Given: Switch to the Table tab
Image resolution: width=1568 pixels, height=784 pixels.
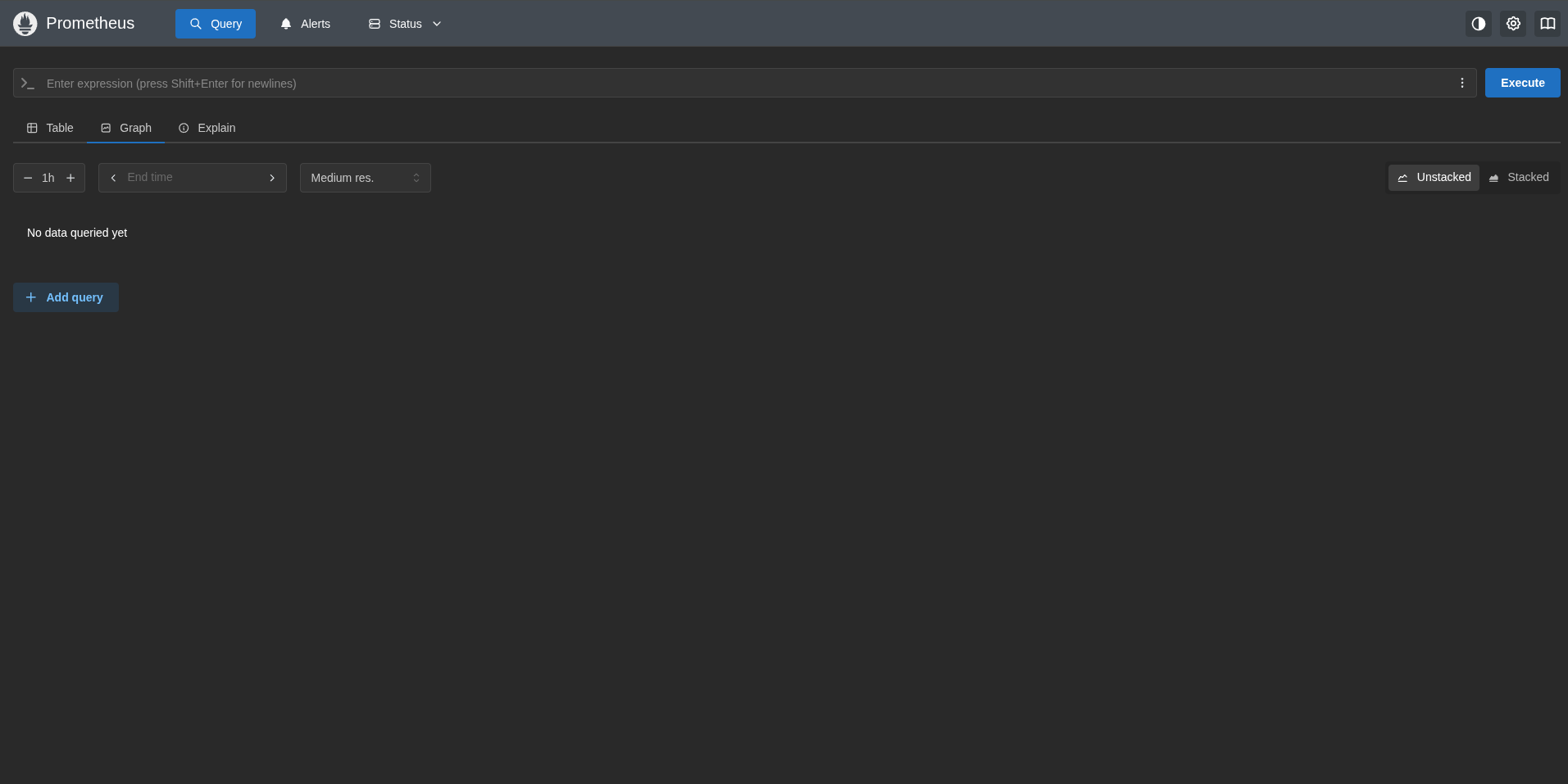Looking at the screenshot, I should 50,128.
